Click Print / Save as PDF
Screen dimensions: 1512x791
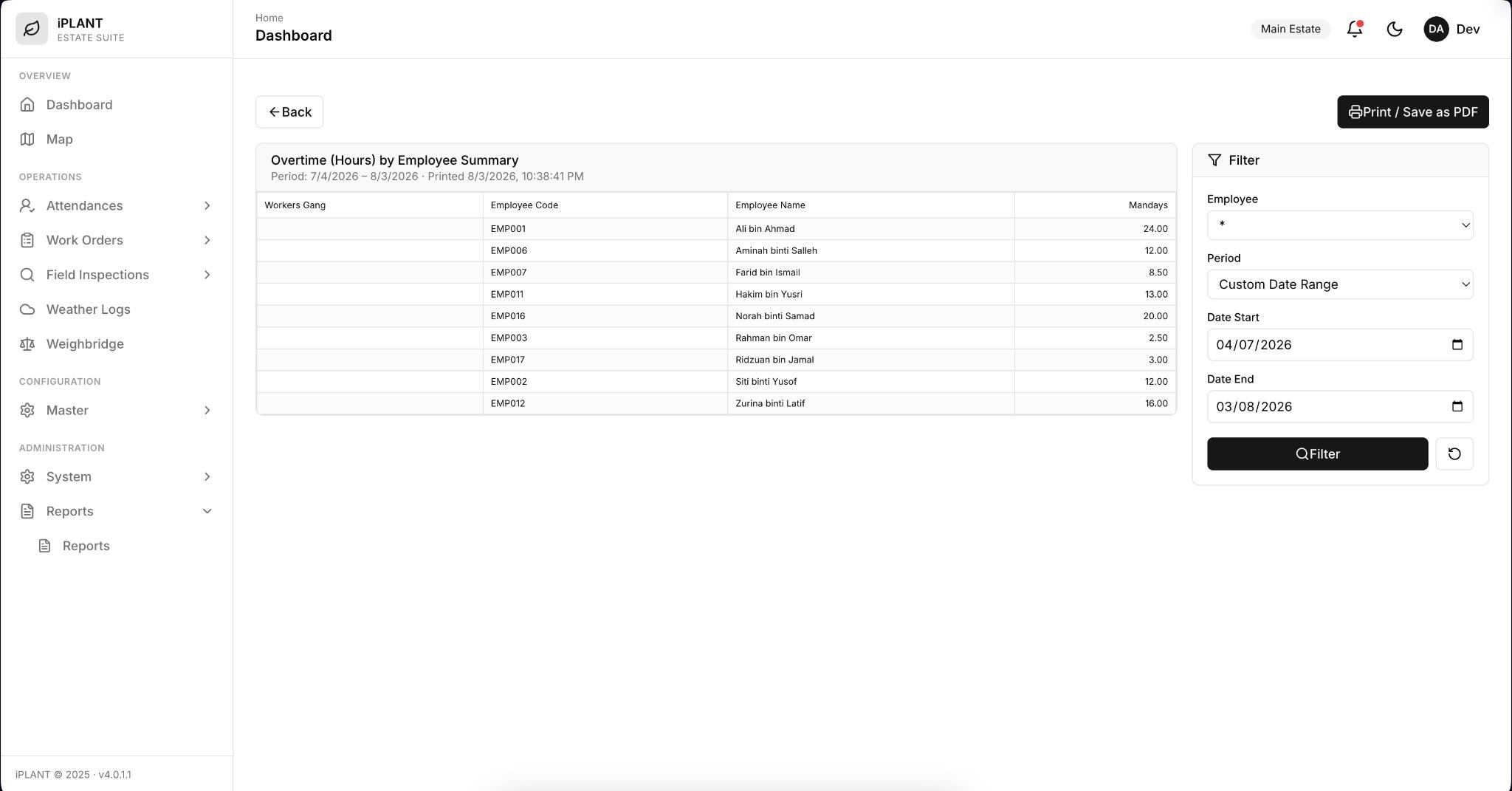tap(1412, 112)
